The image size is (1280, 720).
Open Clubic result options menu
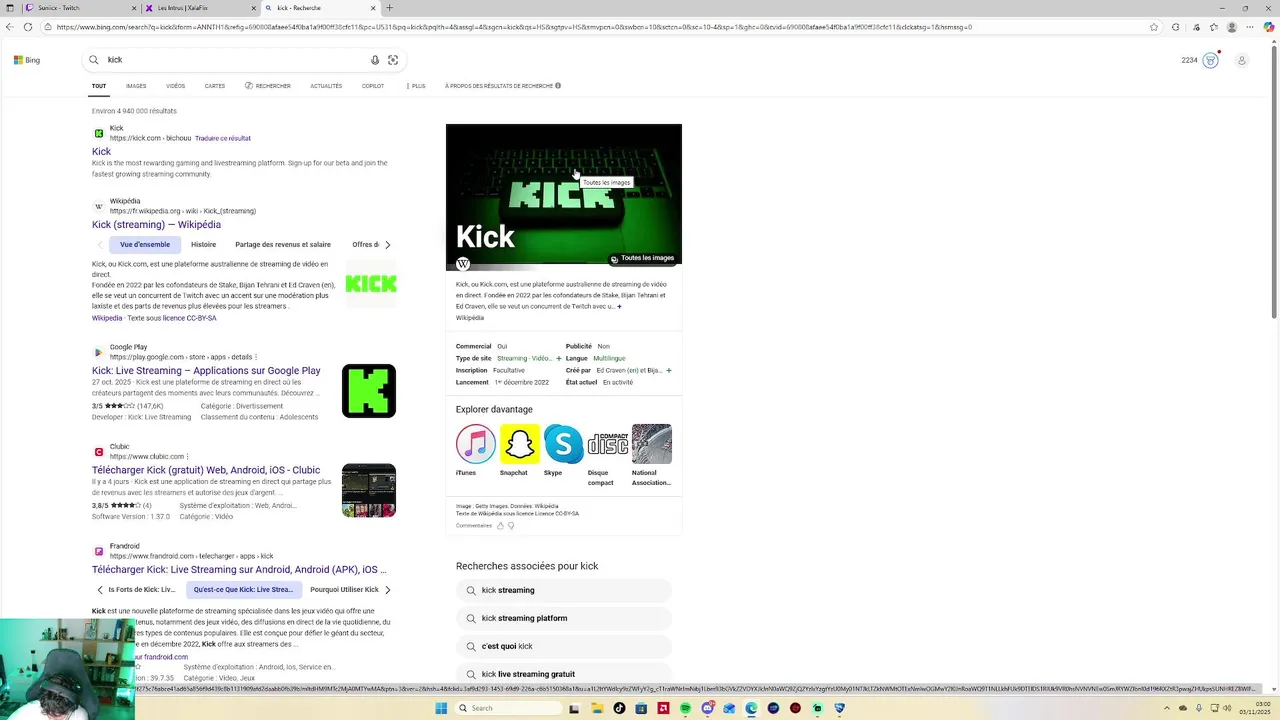[187, 456]
